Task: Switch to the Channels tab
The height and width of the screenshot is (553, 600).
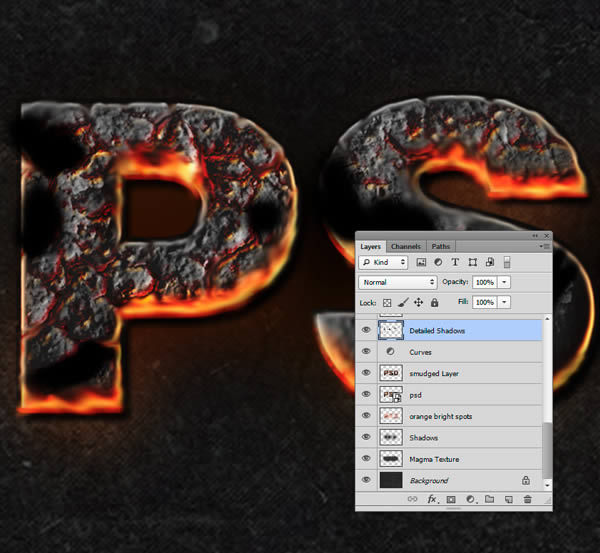Action: [406, 246]
